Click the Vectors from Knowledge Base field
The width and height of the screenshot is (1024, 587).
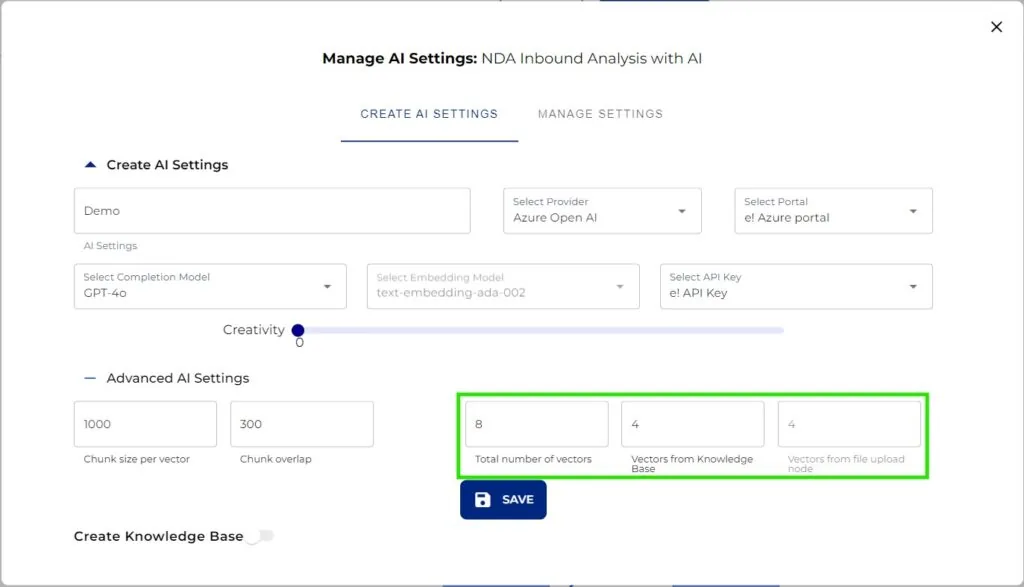click(692, 424)
